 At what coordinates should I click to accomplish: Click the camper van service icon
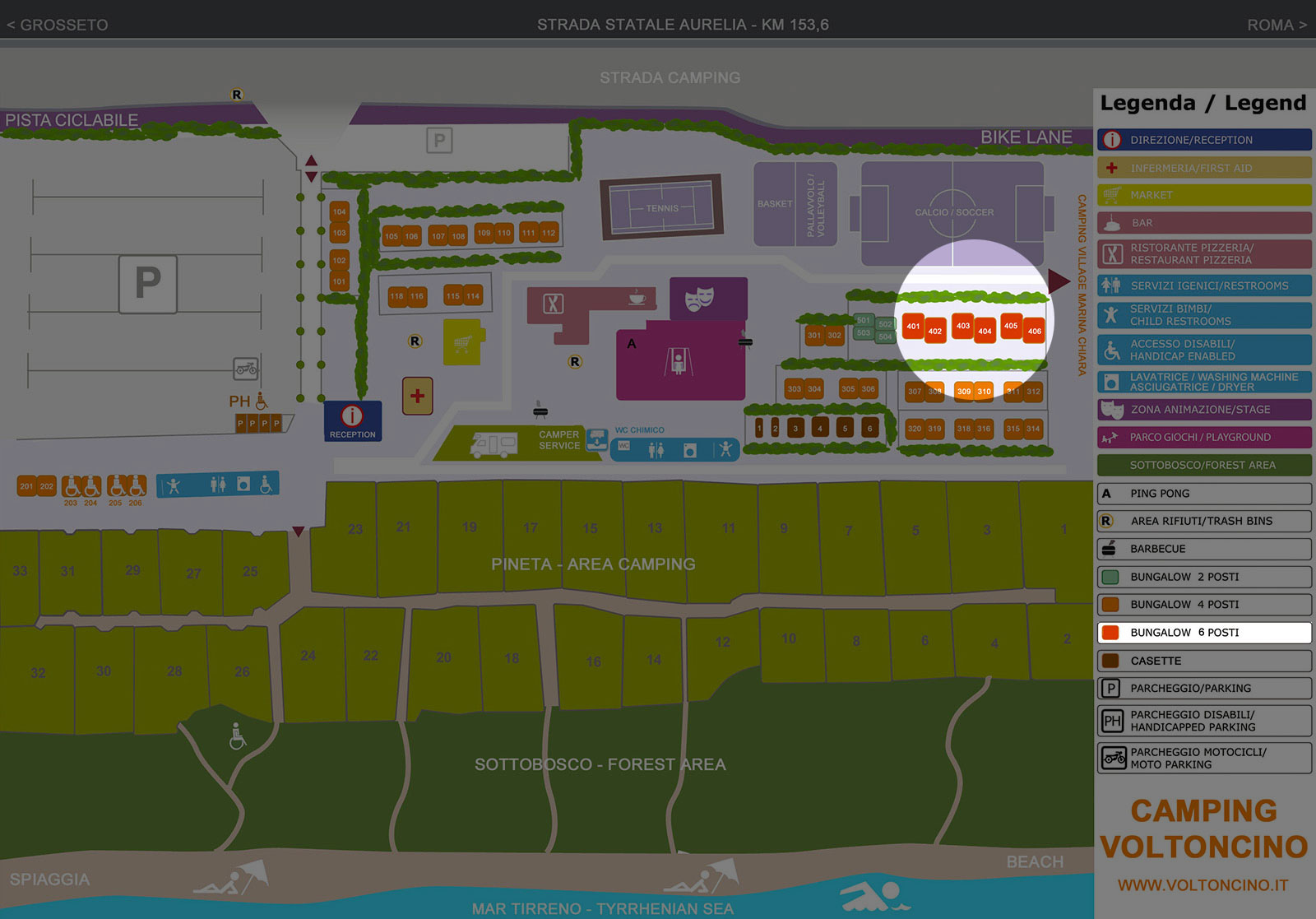pyautogui.click(x=493, y=444)
